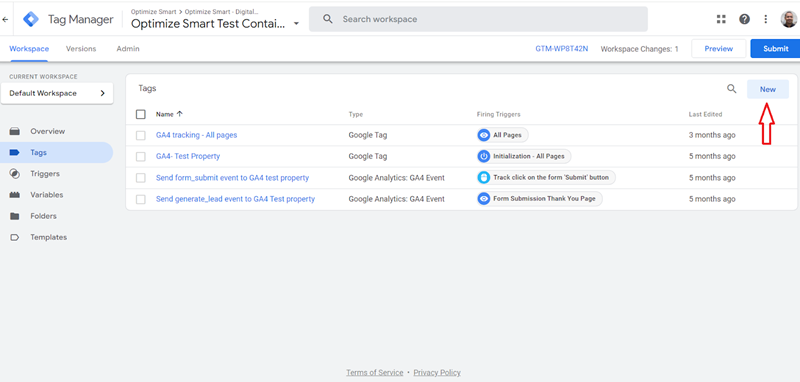Expand the Default Workspace selector
This screenshot has width=800, height=382.
[x=57, y=93]
